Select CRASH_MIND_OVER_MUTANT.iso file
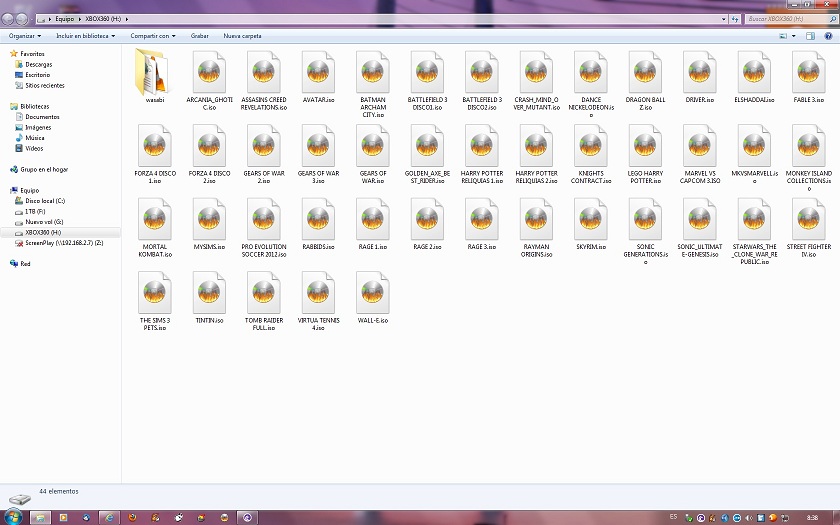Screen dimensions: 840x525 click(536, 80)
